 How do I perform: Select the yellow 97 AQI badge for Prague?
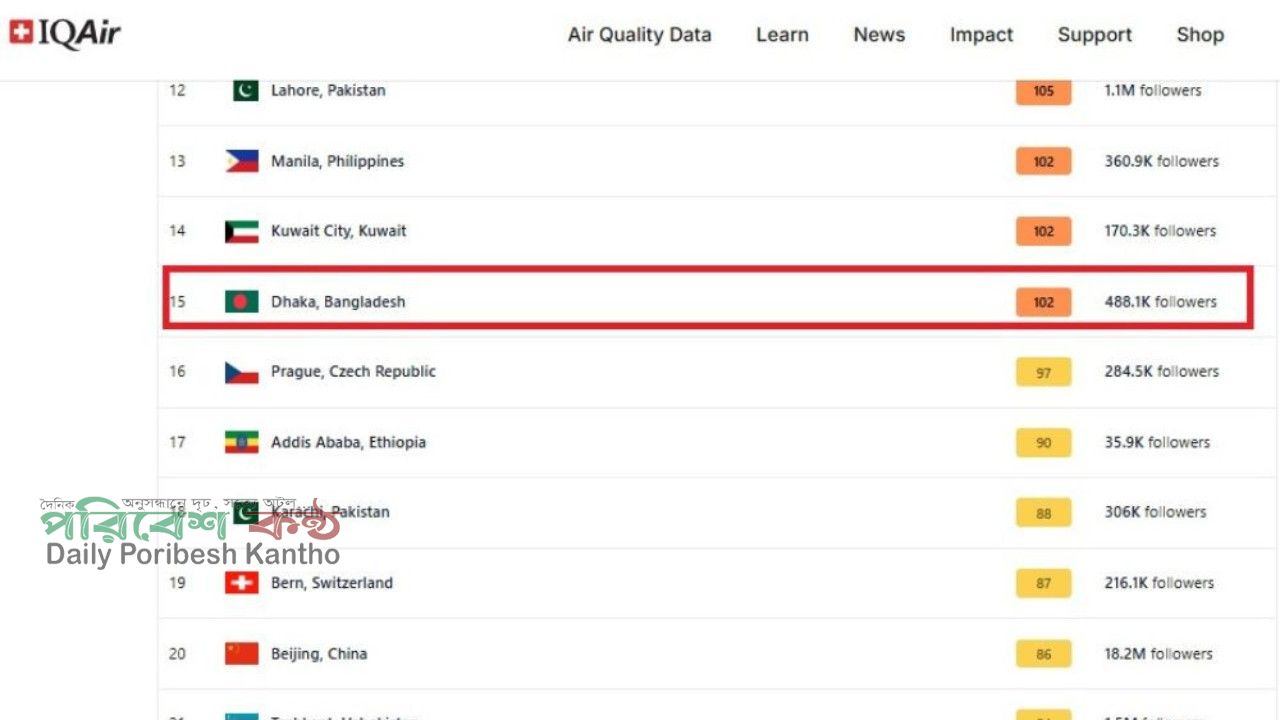[1044, 372]
